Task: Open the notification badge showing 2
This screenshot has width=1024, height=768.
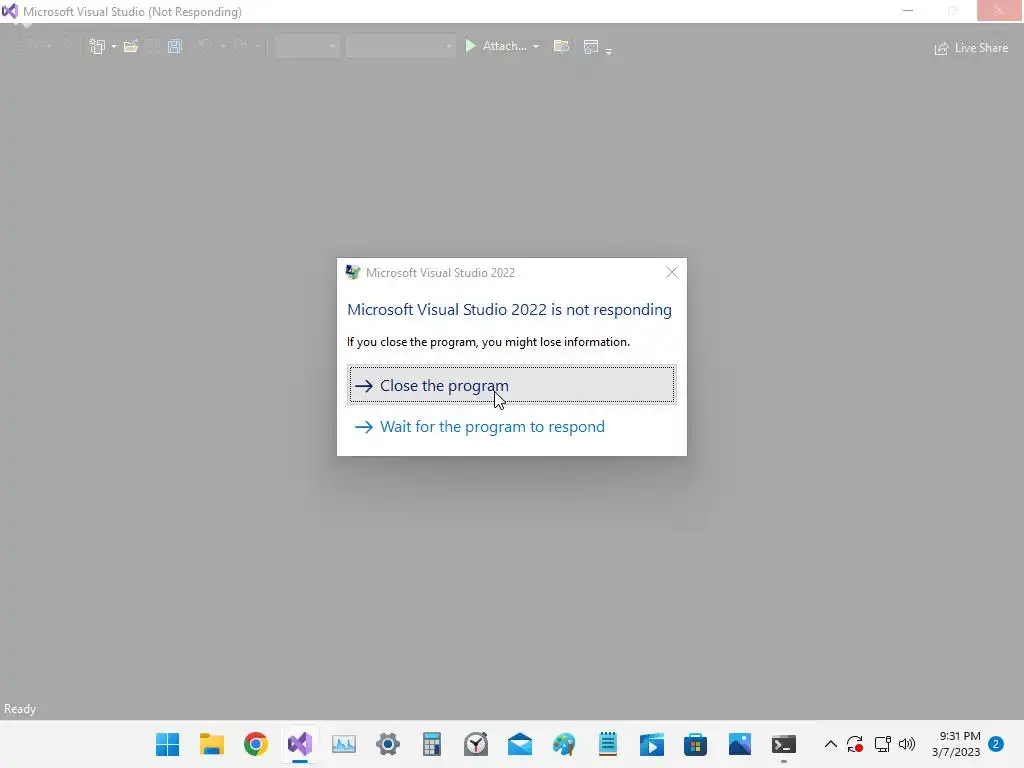Action: [996, 744]
